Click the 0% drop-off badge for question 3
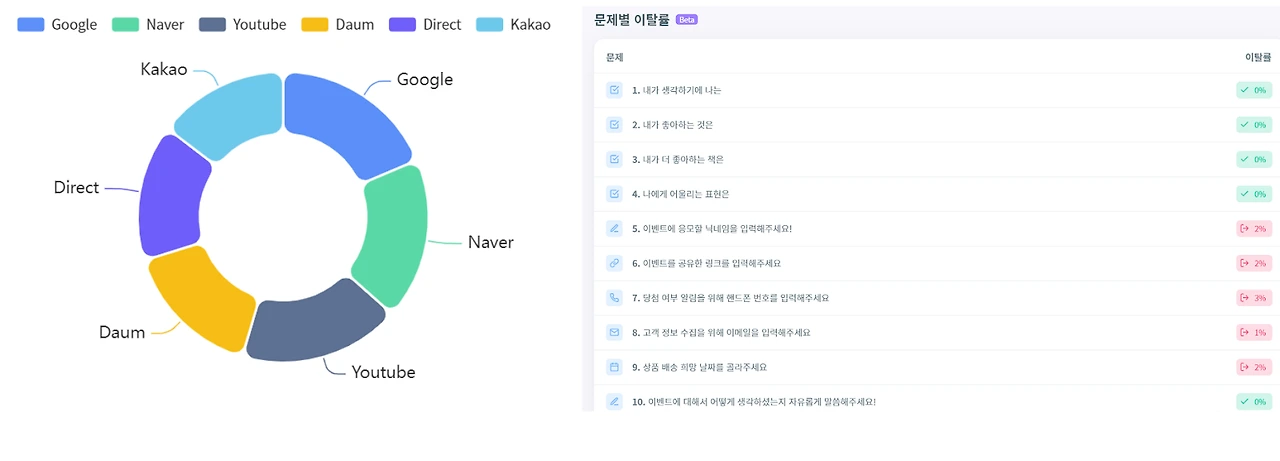Screen dimensions: 1280x461 click(x=1254, y=159)
